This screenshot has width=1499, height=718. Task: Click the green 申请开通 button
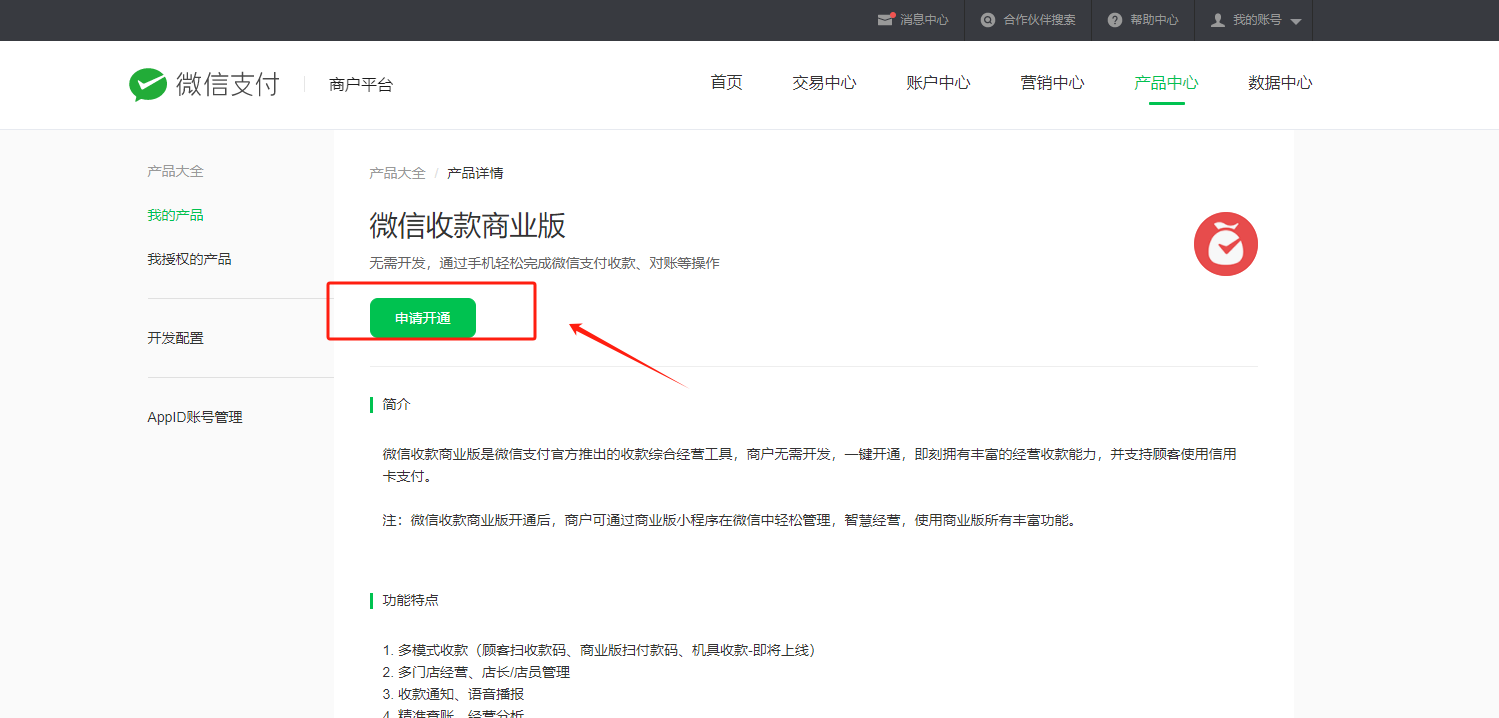click(423, 318)
